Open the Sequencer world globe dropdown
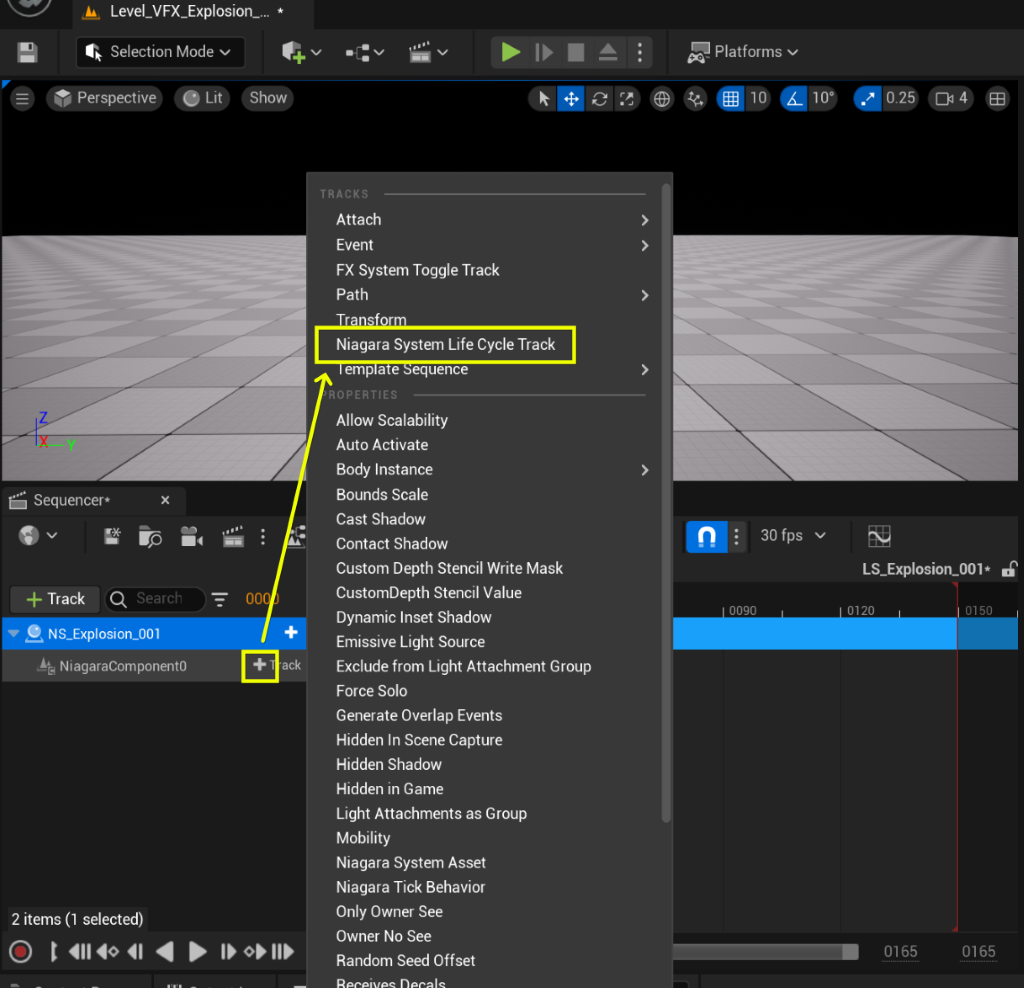This screenshot has height=988, width=1024. pyautogui.click(x=38, y=536)
